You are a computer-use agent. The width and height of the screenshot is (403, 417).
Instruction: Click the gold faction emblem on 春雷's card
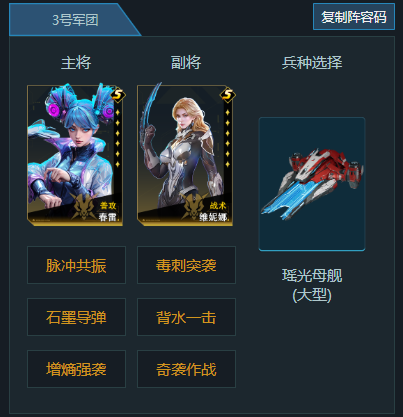click(x=83, y=206)
